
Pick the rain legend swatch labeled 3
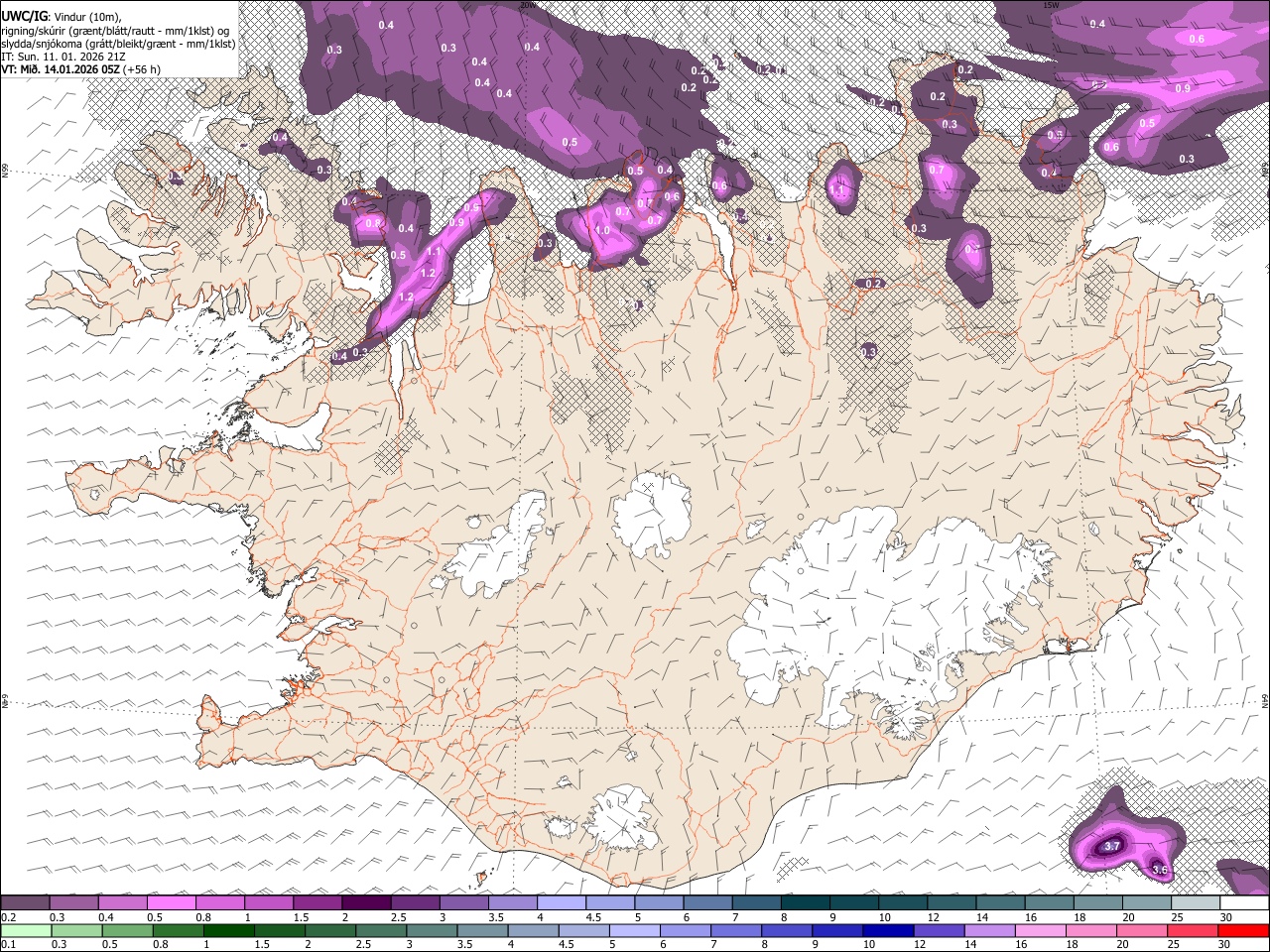[x=432, y=930]
